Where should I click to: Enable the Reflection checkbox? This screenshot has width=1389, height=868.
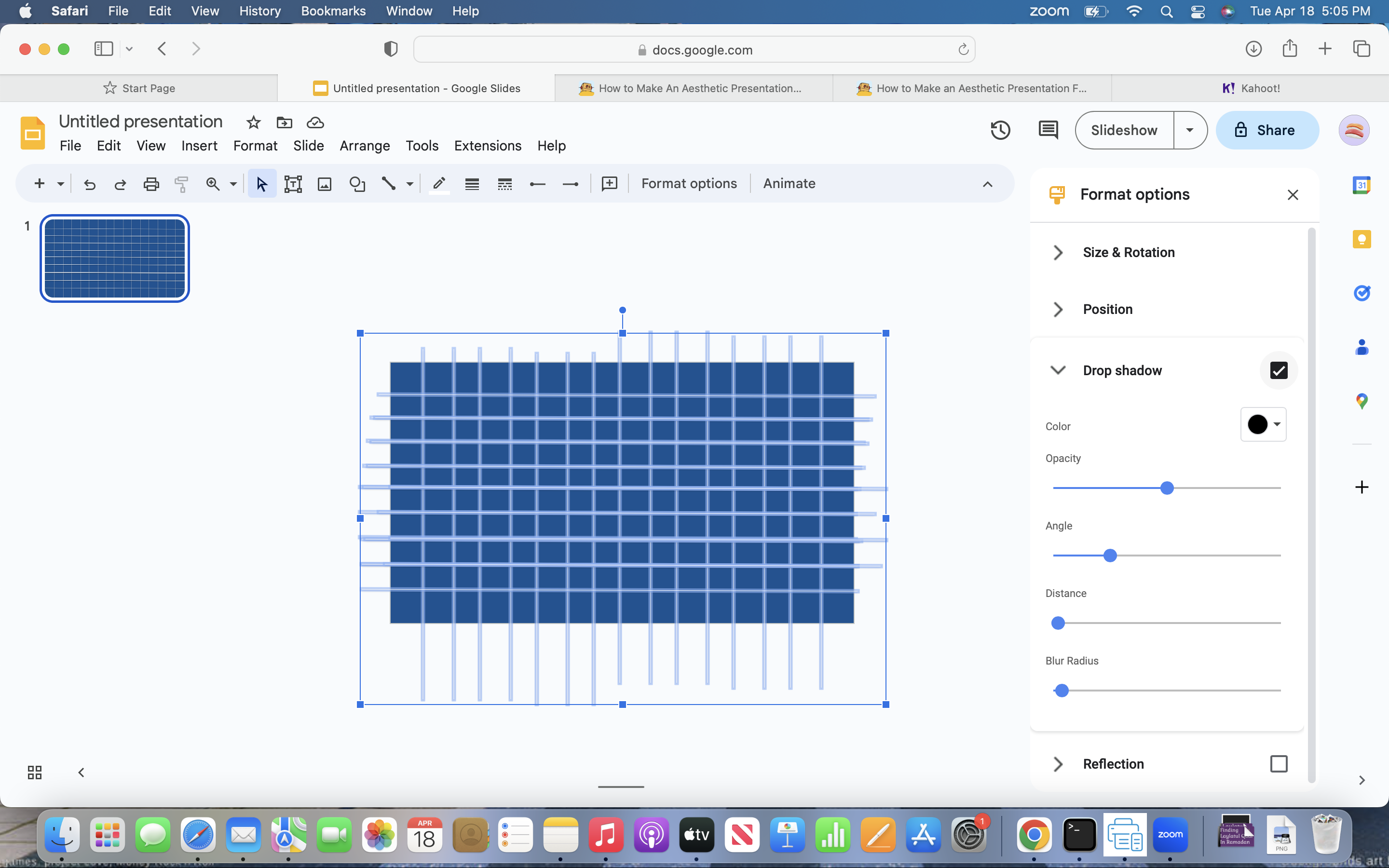point(1278,763)
